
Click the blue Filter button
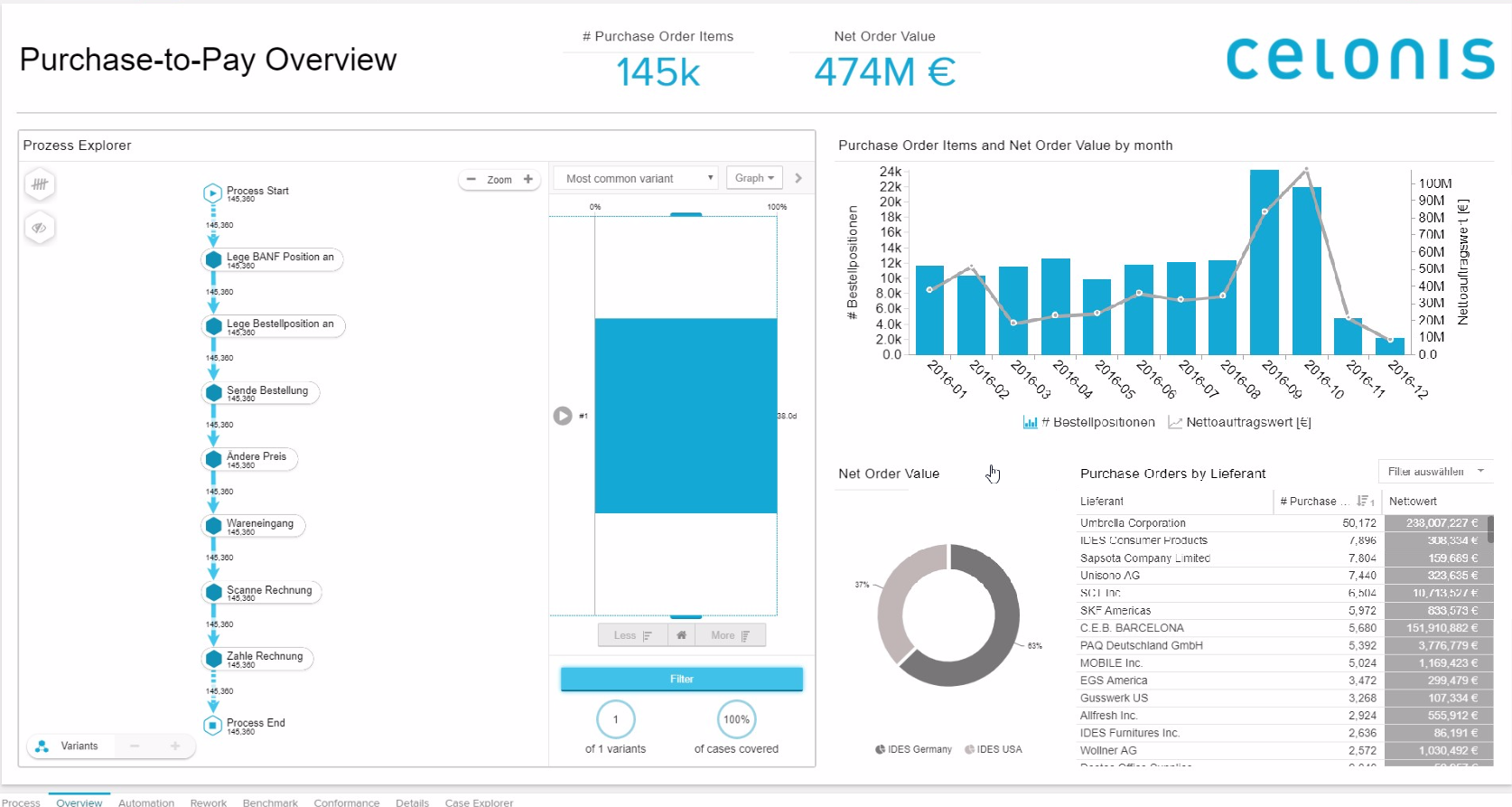coord(682,679)
